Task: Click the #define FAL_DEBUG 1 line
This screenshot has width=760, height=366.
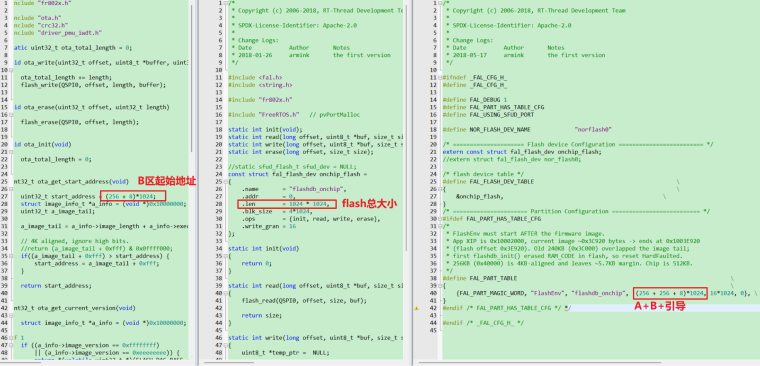Action: pos(474,100)
